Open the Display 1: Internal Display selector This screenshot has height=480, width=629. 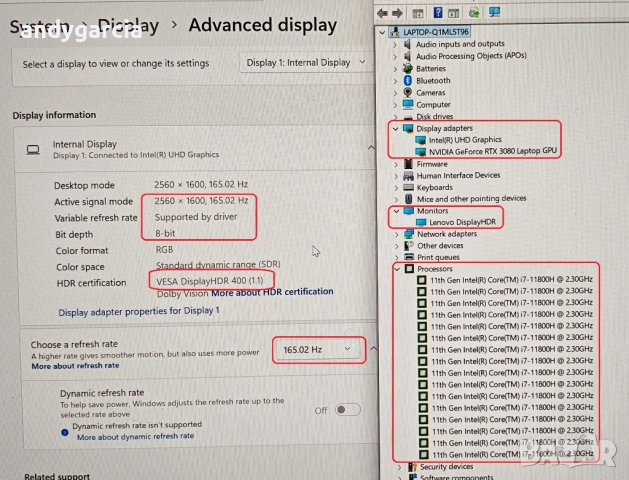click(305, 62)
